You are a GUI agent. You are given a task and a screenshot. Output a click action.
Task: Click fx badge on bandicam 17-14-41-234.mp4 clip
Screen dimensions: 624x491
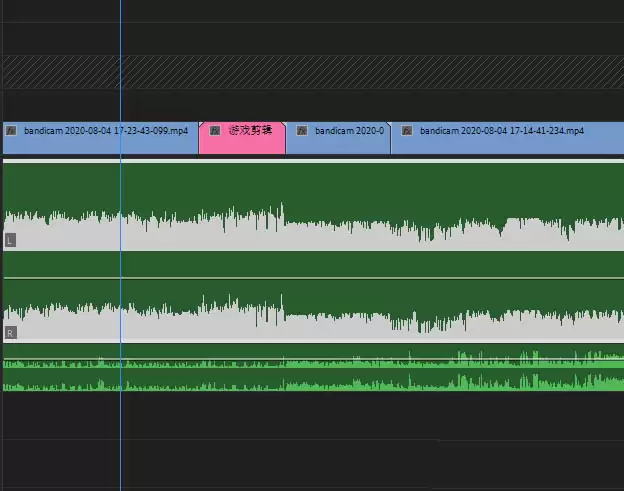pyautogui.click(x=407, y=131)
